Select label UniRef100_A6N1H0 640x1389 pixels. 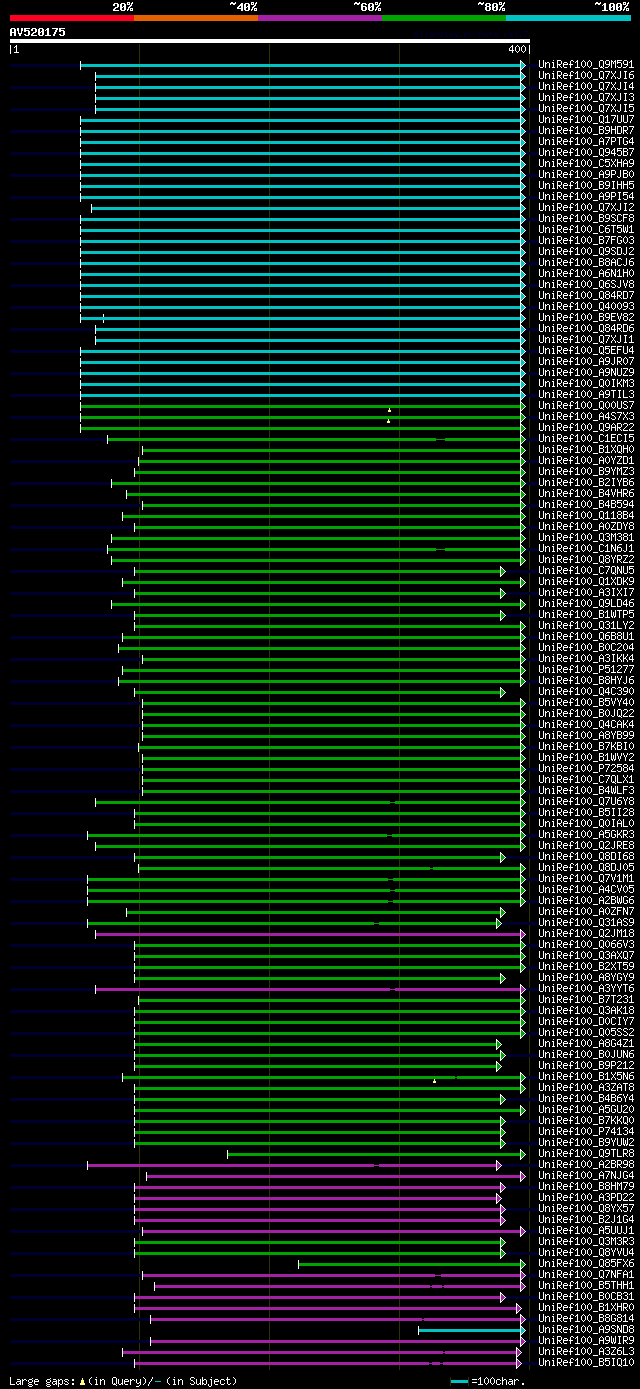(586, 273)
